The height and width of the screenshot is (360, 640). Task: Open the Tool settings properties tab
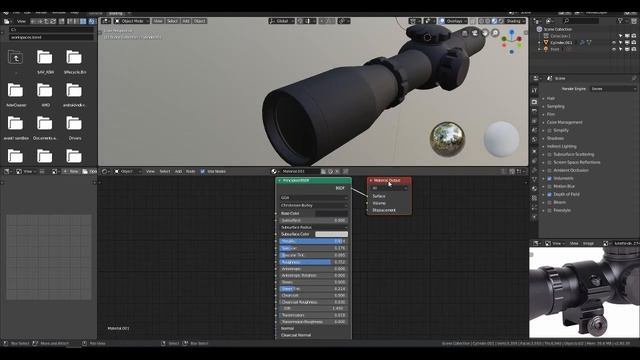tap(534, 91)
